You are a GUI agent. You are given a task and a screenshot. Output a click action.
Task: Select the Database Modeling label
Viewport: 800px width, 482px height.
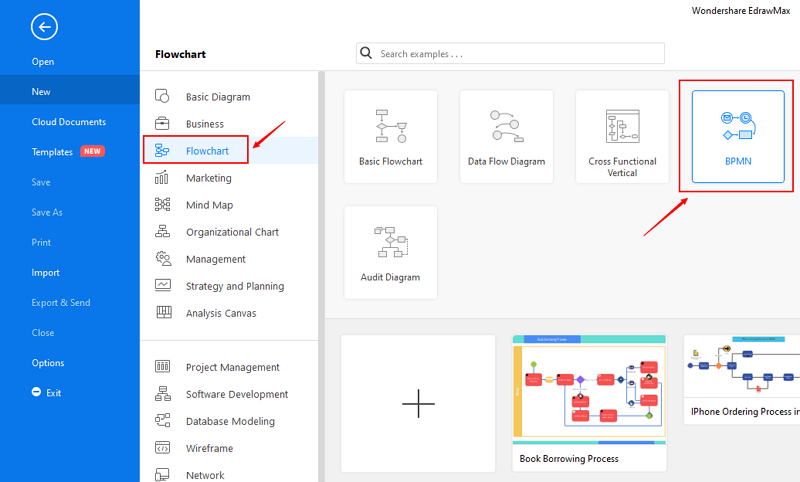tap(230, 421)
